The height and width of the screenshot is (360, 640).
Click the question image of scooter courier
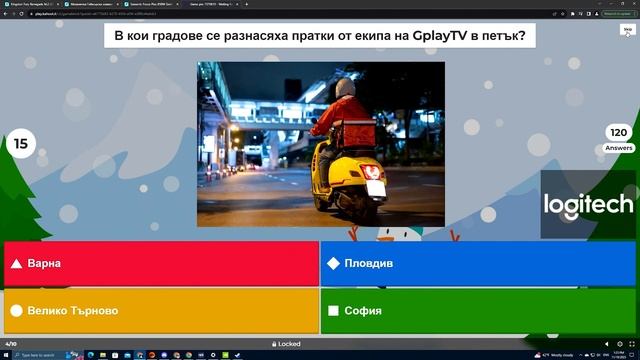point(321,144)
